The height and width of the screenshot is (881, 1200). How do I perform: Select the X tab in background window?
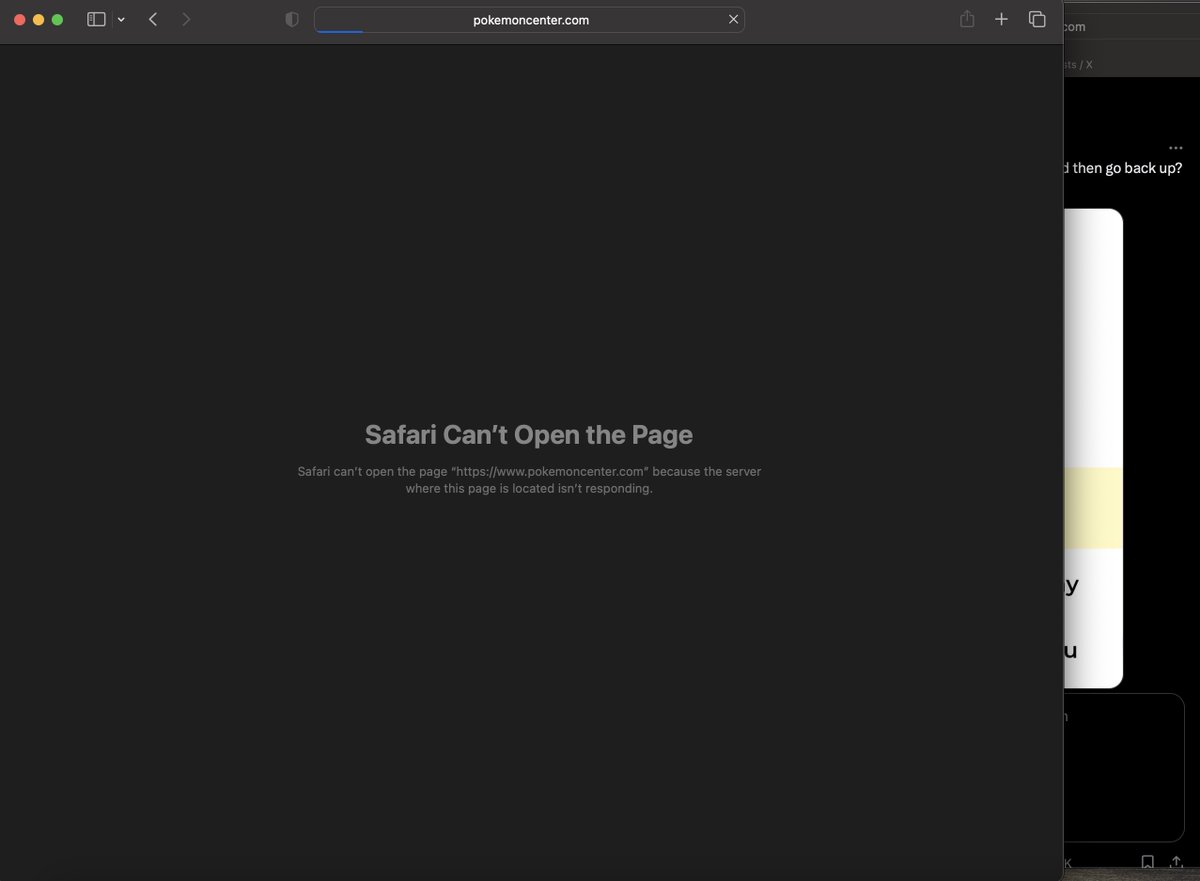1131,64
